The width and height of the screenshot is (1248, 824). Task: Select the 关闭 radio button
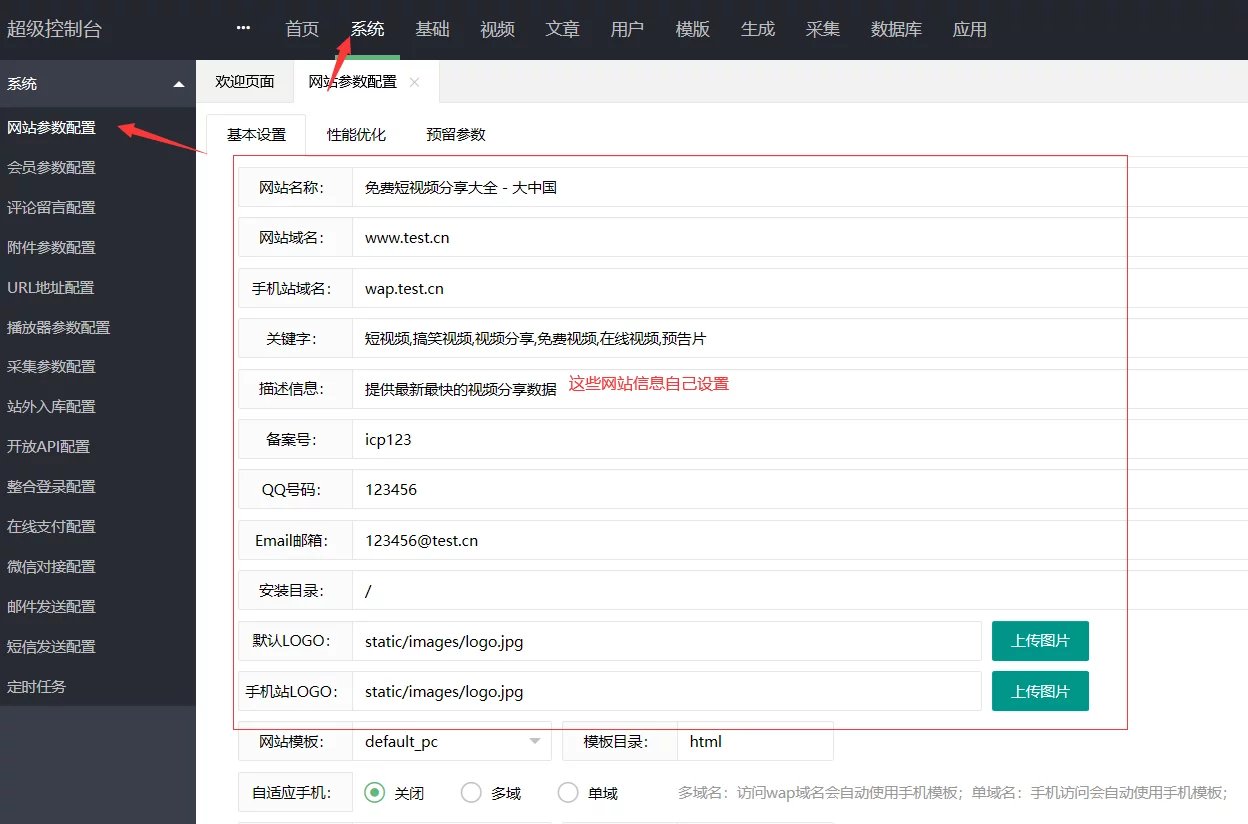375,793
